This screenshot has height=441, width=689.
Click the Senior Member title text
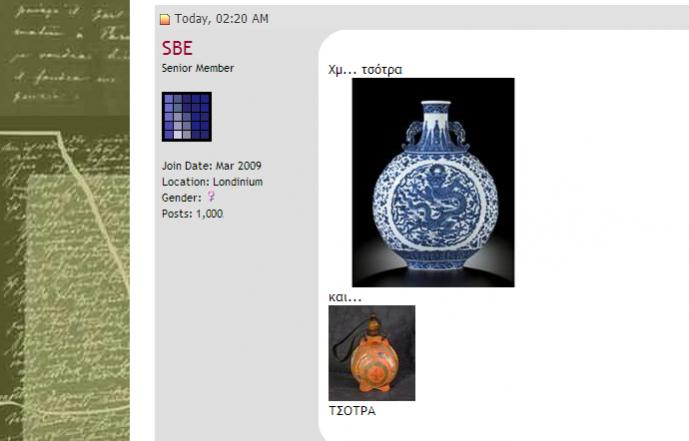198,69
